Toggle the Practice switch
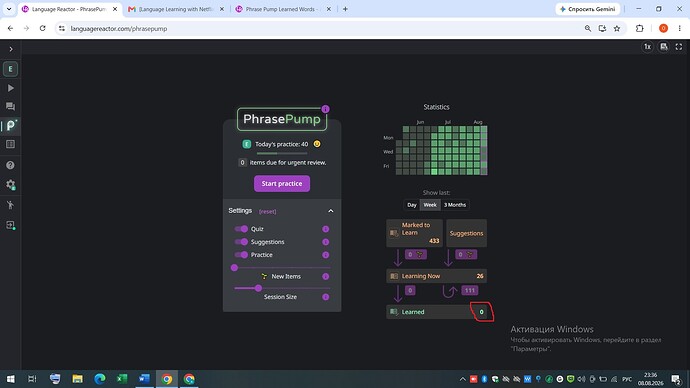 pyautogui.click(x=241, y=255)
